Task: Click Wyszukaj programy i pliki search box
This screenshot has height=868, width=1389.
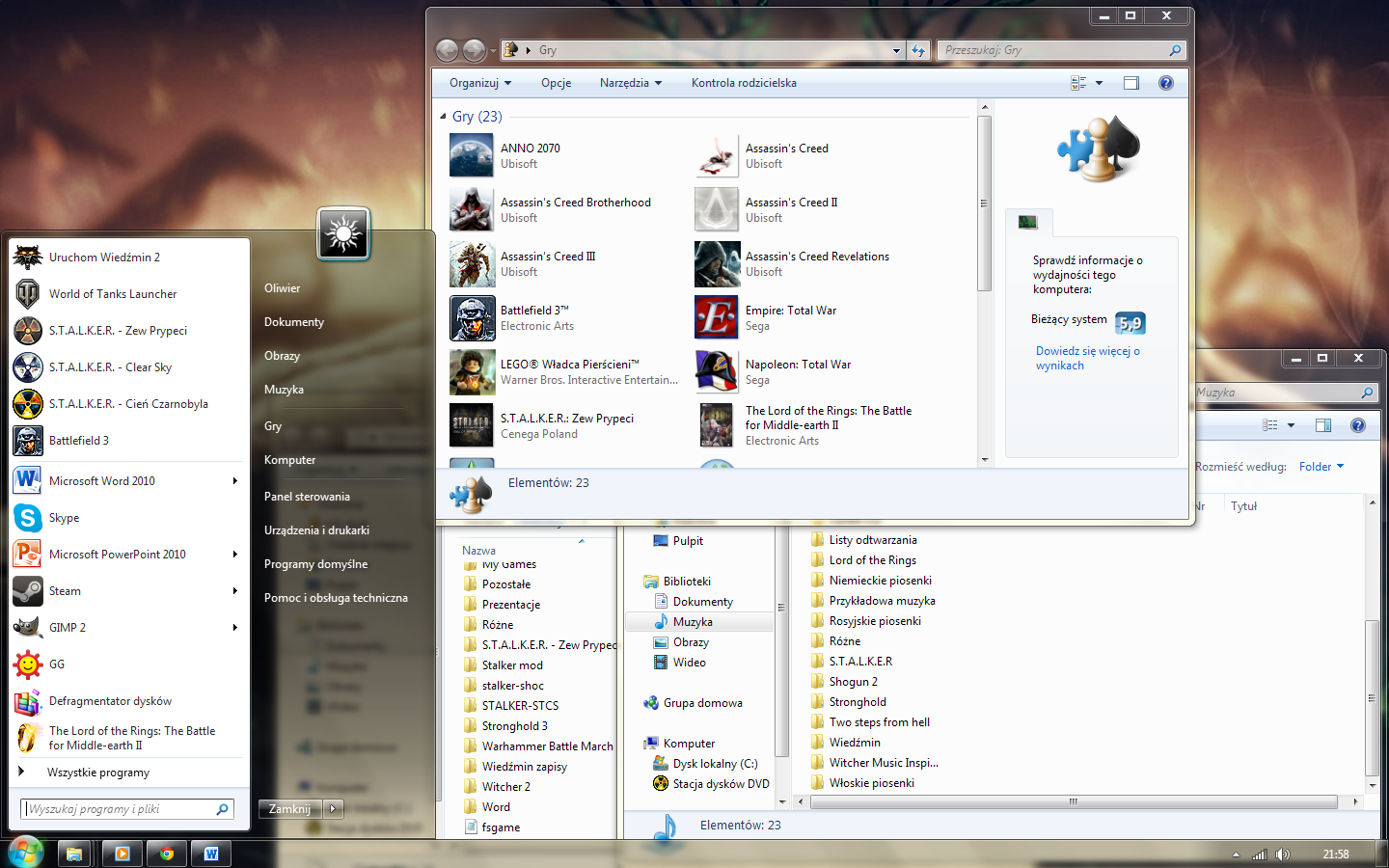Action: tap(127, 809)
